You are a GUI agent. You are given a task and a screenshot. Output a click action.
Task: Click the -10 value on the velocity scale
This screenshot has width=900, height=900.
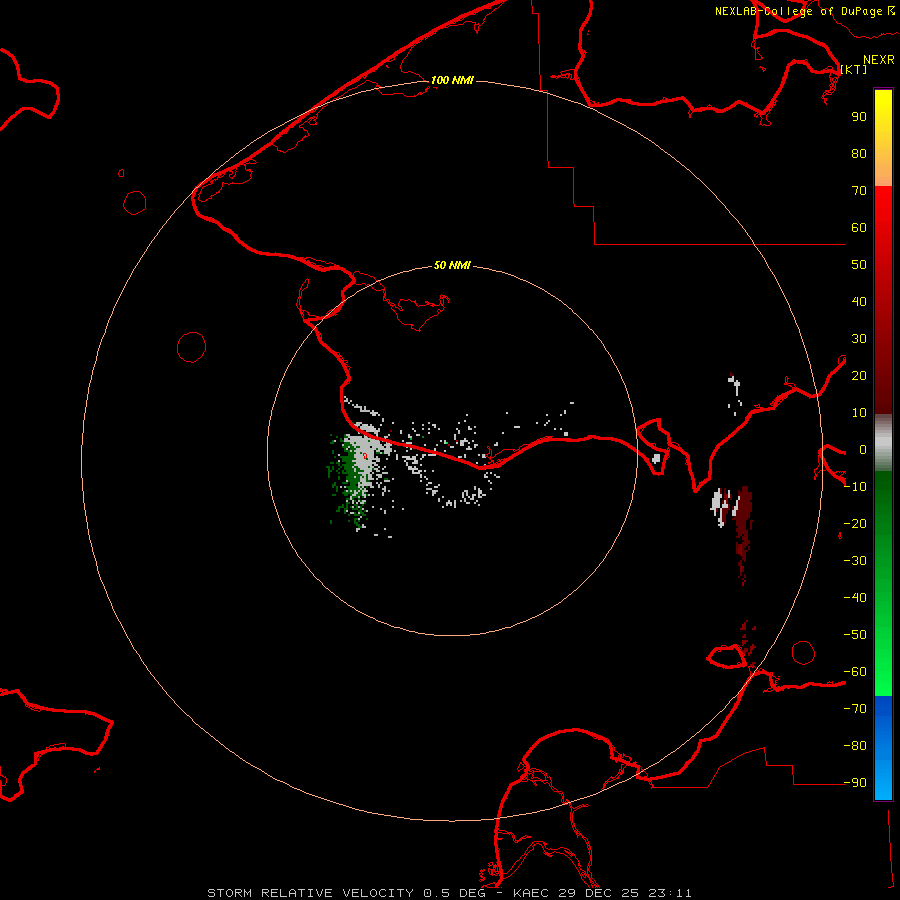coord(855,487)
